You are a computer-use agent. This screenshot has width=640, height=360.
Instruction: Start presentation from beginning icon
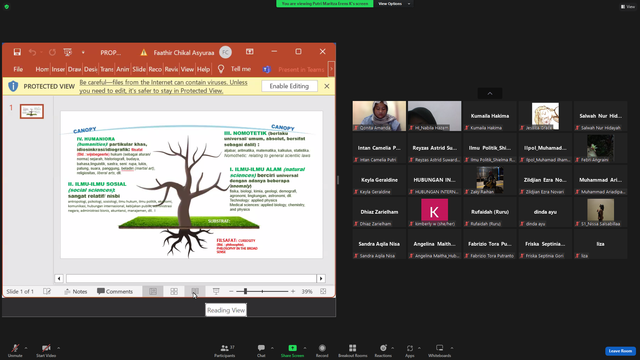[68, 52]
